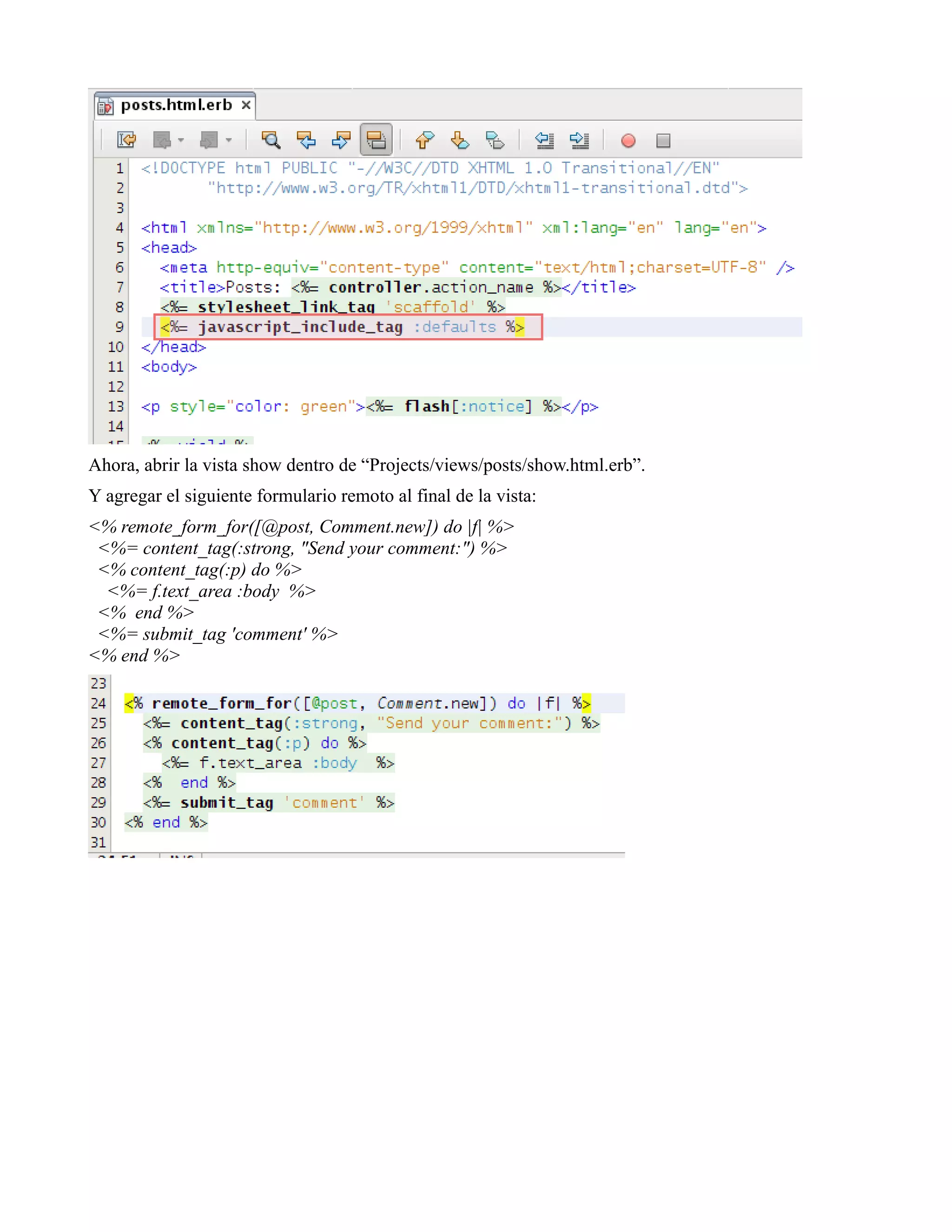Click the greyed Forward navigation icon
Screen dimensions: 952x1232
point(209,139)
